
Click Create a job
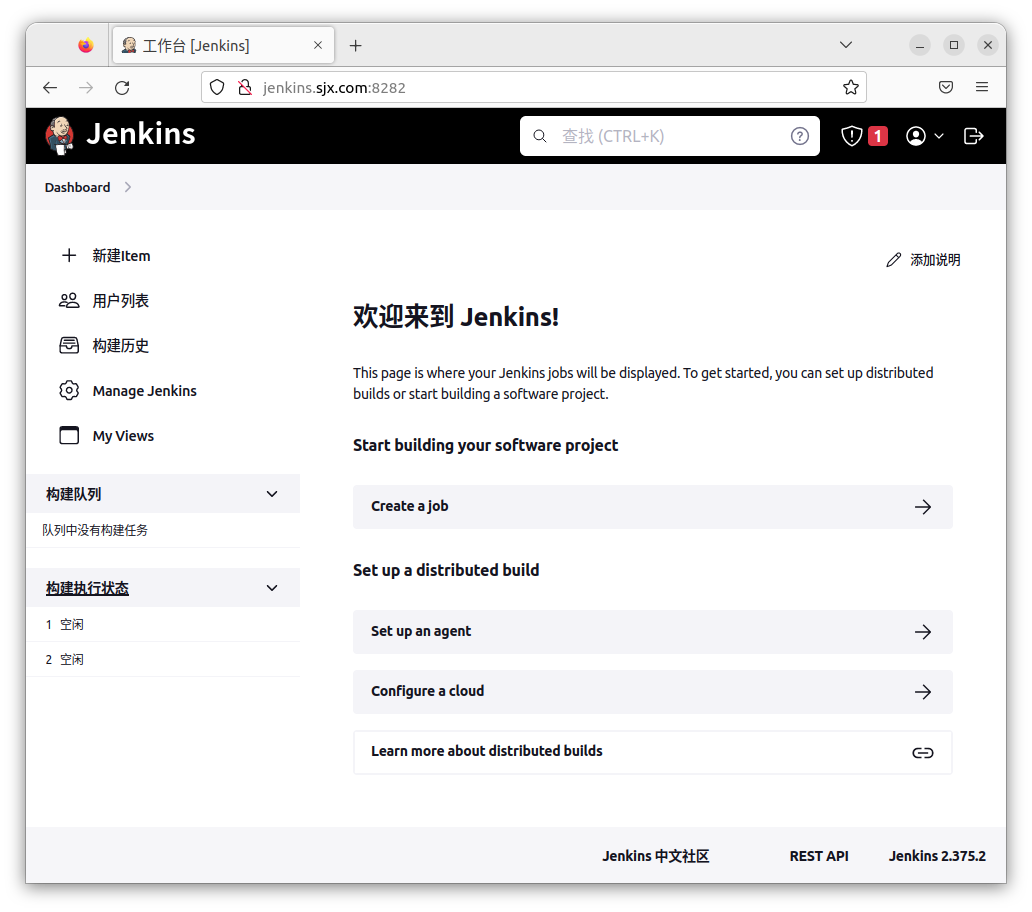[652, 507]
